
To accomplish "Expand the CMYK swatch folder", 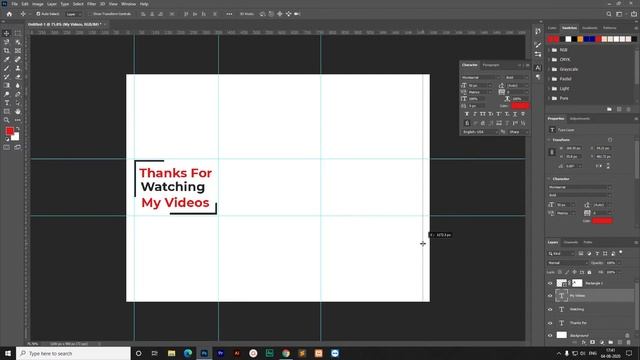I will coord(549,60).
